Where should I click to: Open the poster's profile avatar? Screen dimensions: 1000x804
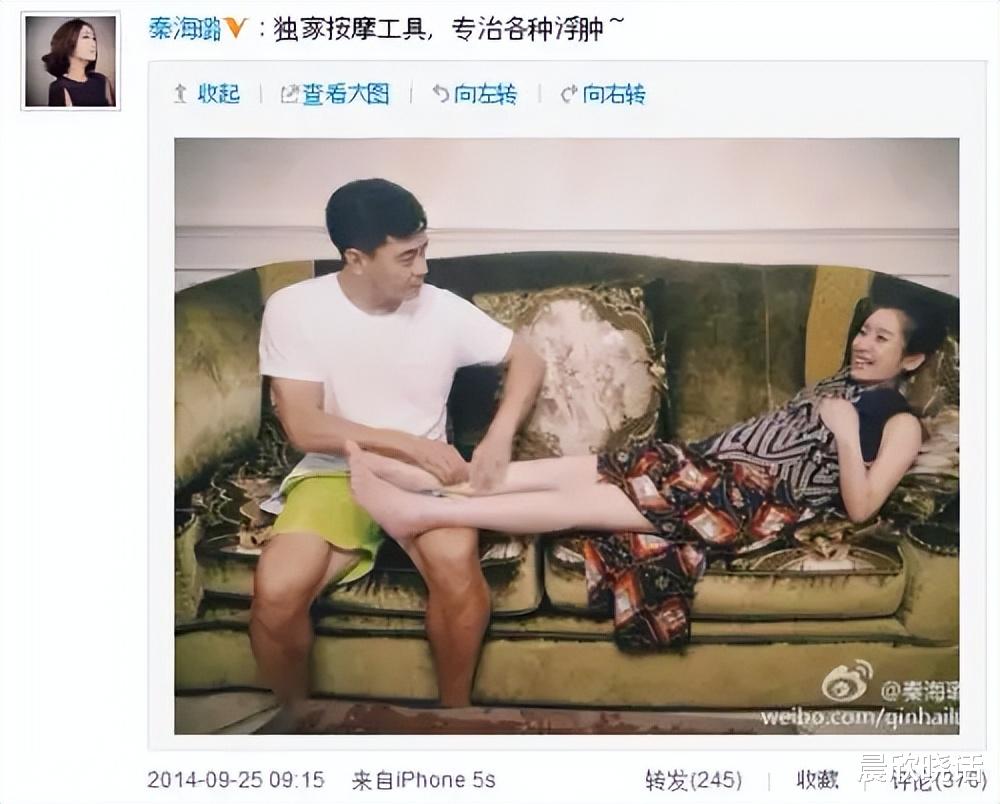tap(71, 61)
